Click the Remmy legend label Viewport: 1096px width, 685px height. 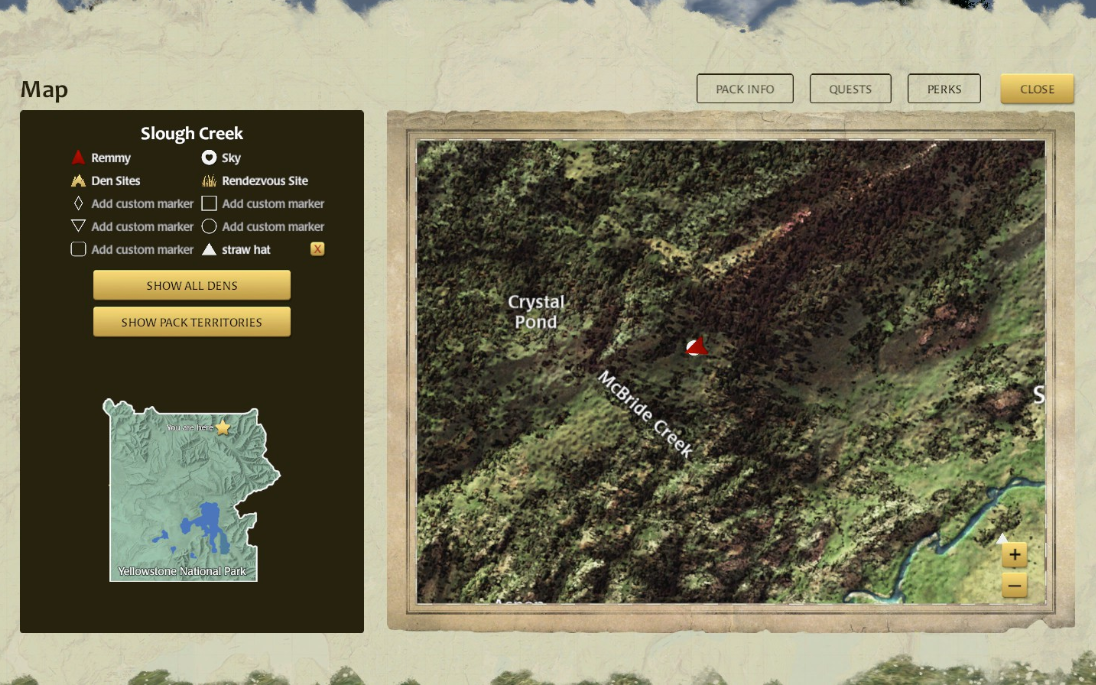coord(110,158)
